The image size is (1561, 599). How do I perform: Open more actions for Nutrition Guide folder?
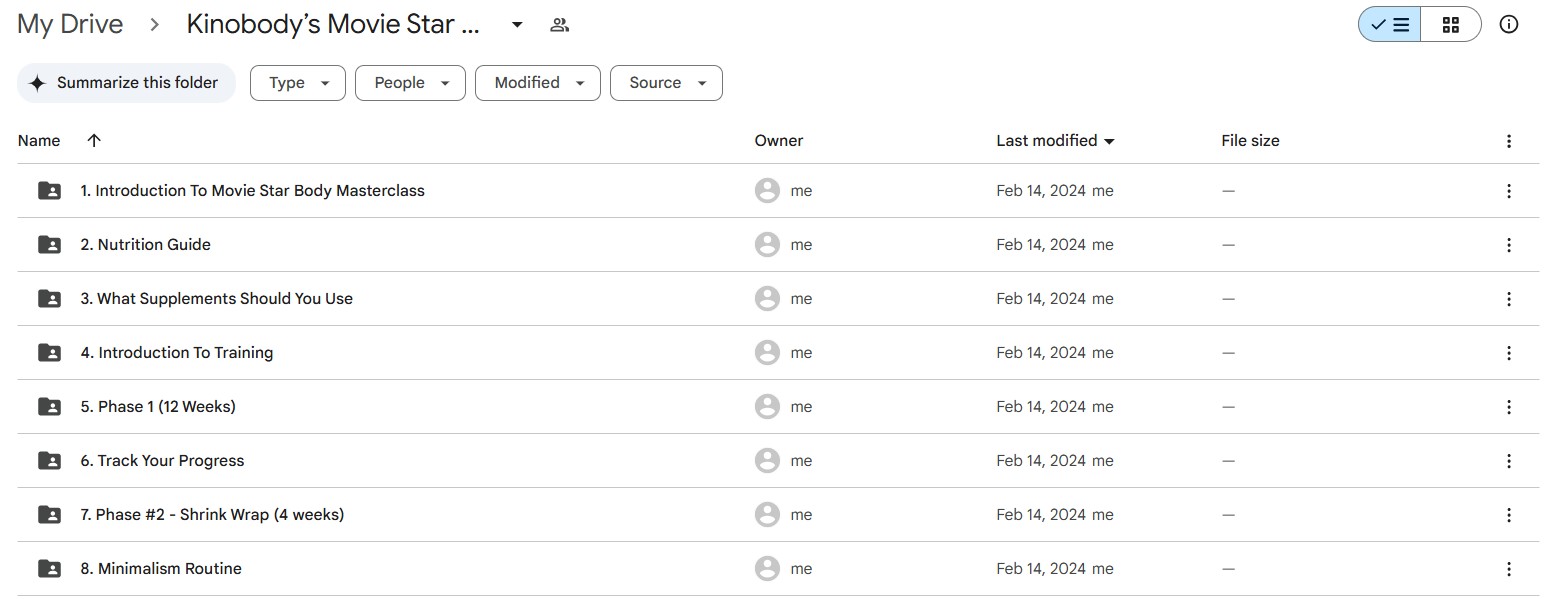pos(1509,245)
